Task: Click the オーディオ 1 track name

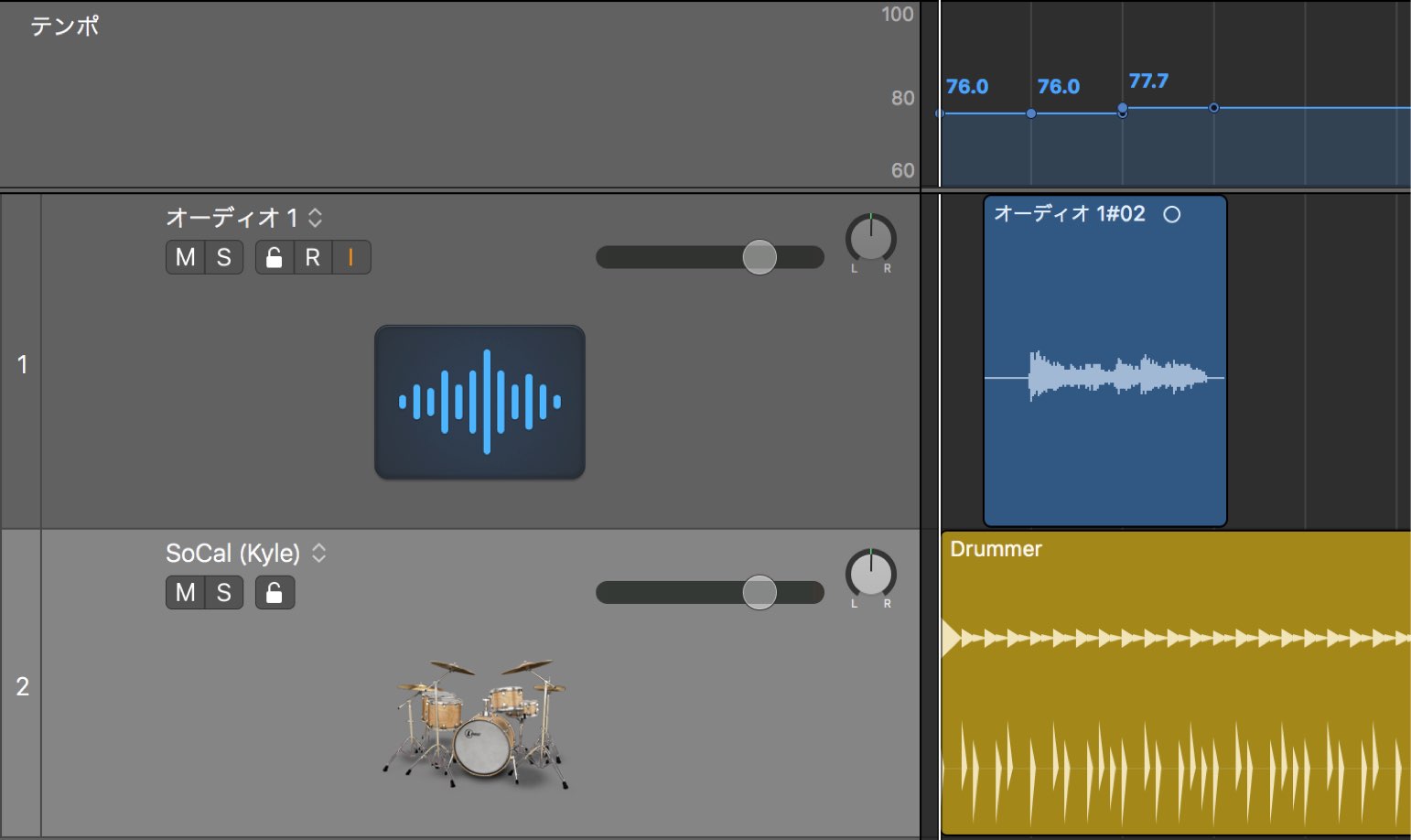Action: point(232,218)
